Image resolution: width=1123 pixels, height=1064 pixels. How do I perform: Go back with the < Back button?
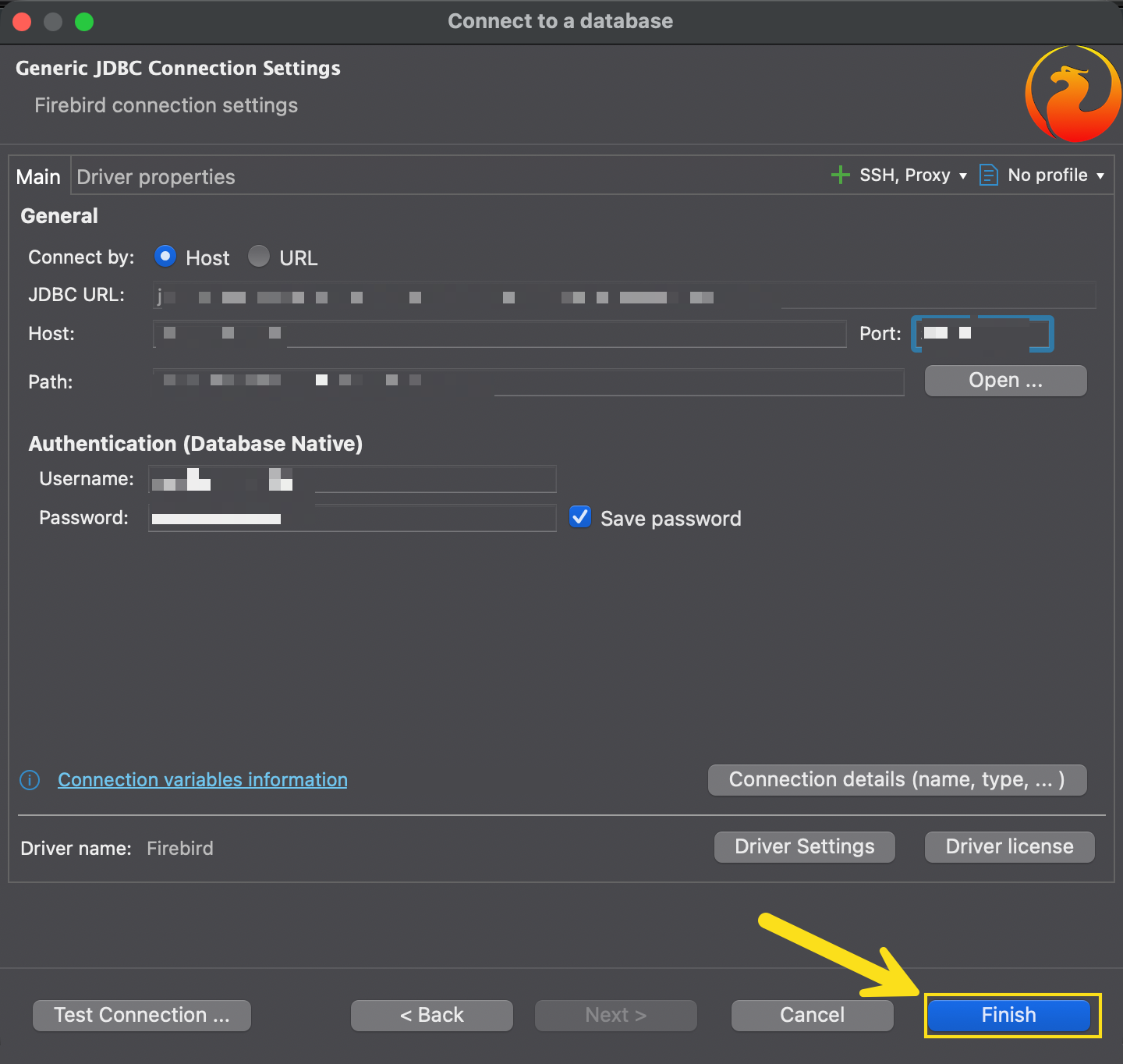click(432, 1015)
